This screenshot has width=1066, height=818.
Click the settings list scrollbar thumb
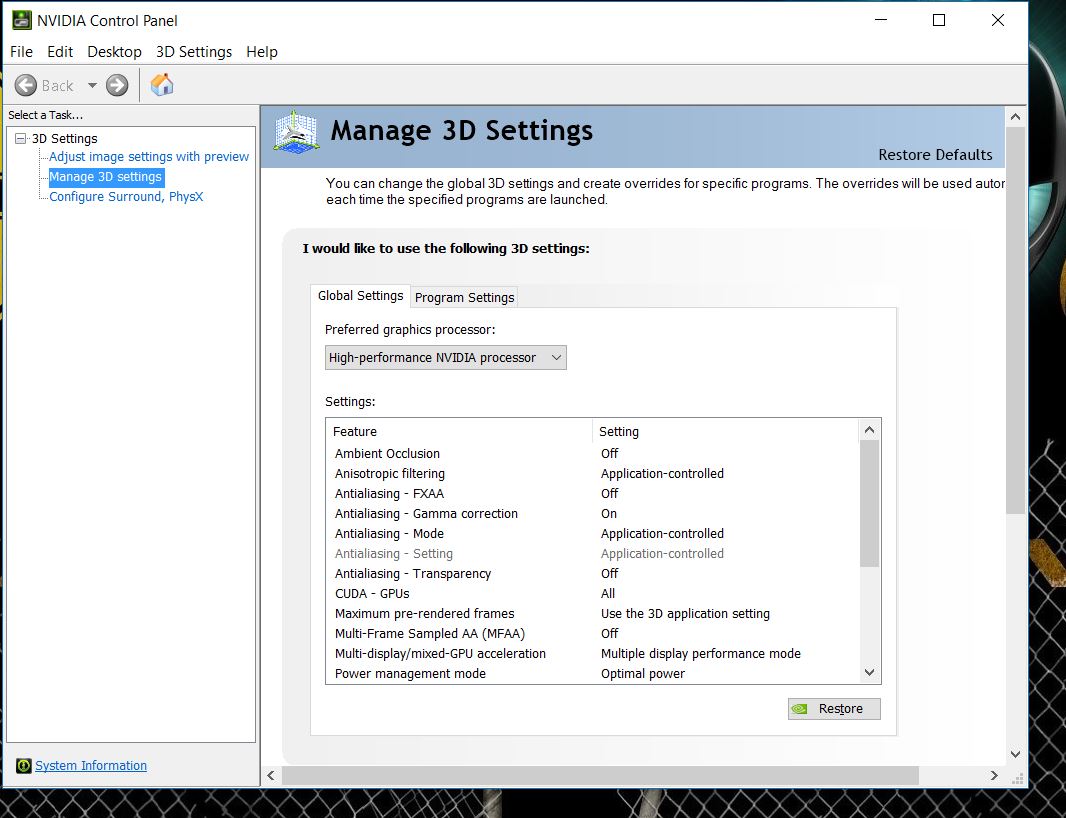point(869,503)
